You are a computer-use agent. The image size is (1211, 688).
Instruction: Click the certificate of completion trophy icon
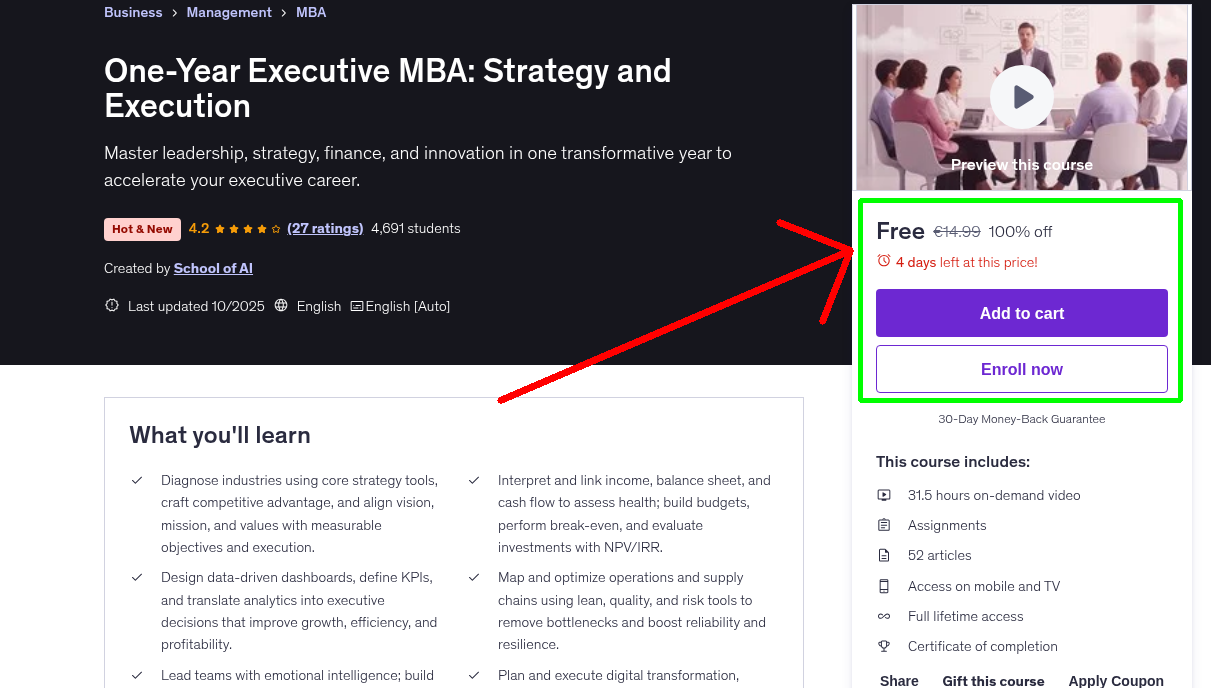pyautogui.click(x=884, y=646)
